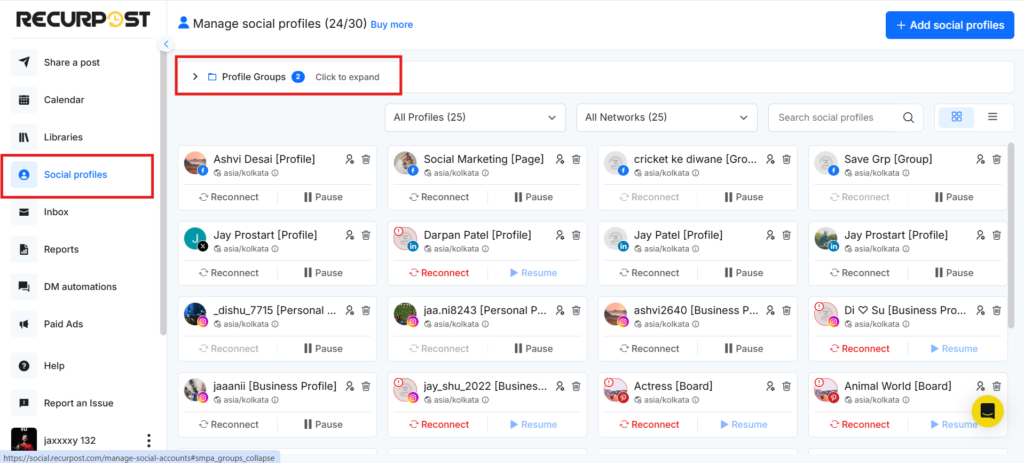Go to Libraries in sidebar

(63, 137)
